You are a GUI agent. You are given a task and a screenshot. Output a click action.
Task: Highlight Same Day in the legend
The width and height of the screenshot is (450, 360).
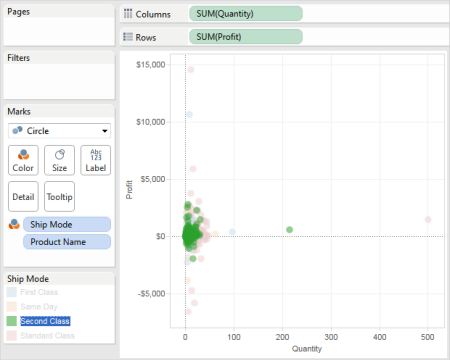pyautogui.click(x=39, y=306)
